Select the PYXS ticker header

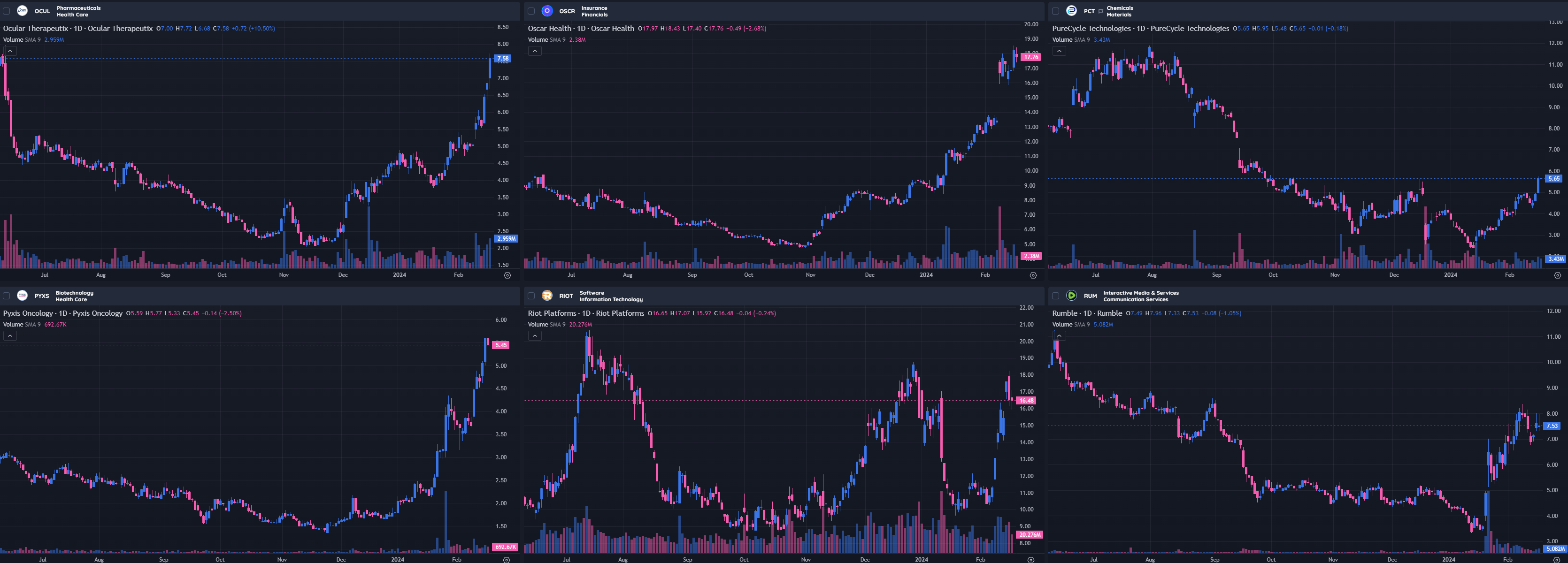[x=41, y=296]
